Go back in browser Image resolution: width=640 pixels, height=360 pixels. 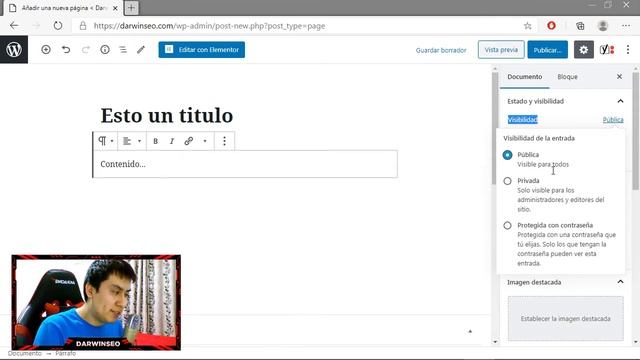click(14, 26)
